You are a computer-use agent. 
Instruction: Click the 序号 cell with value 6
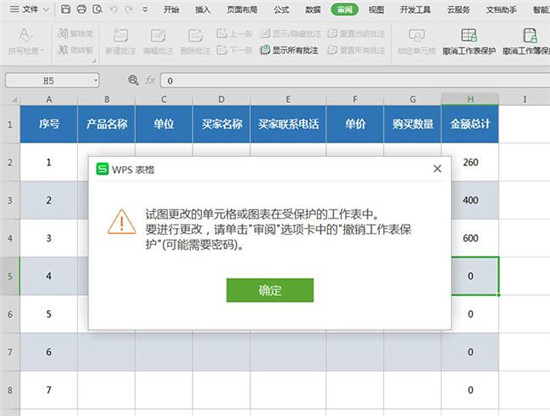pos(49,352)
